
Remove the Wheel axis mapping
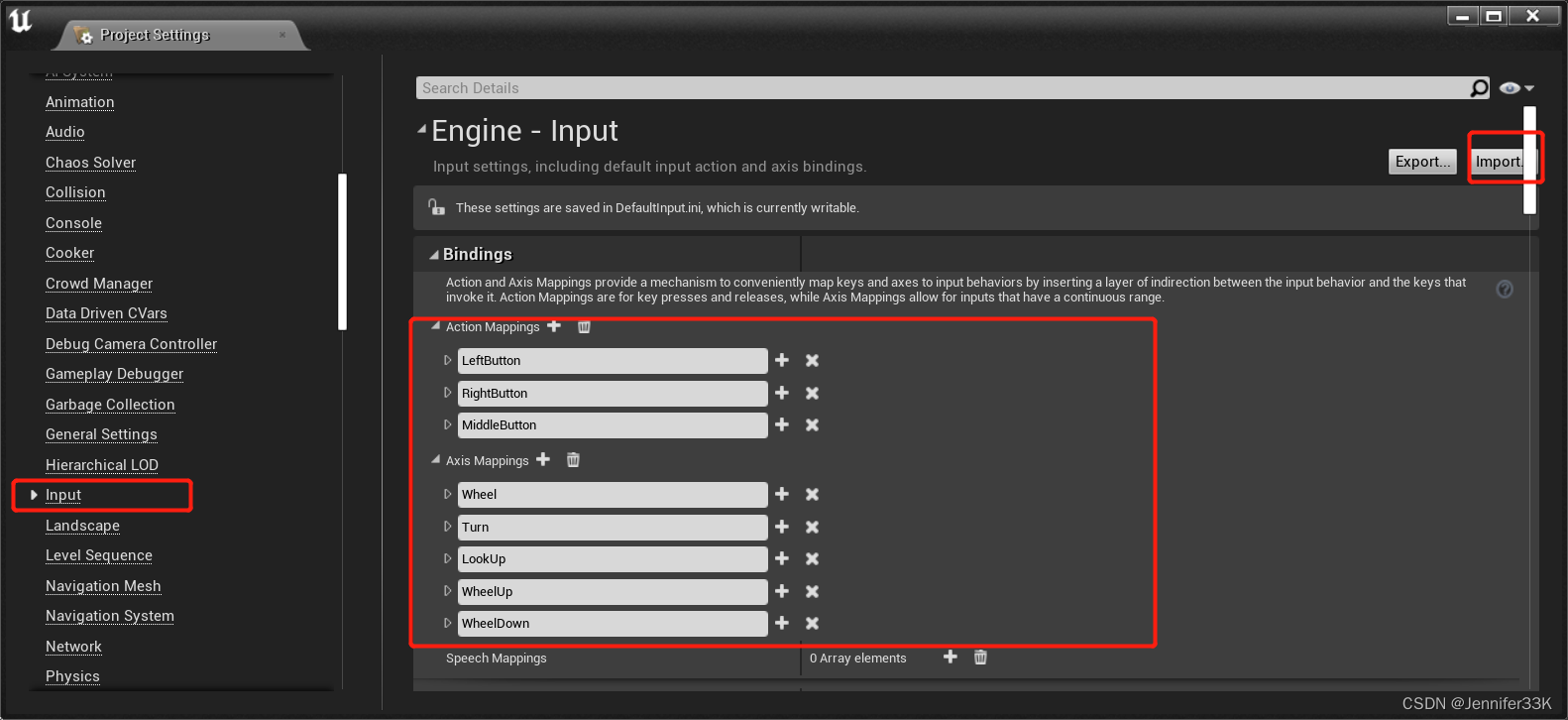tap(812, 494)
